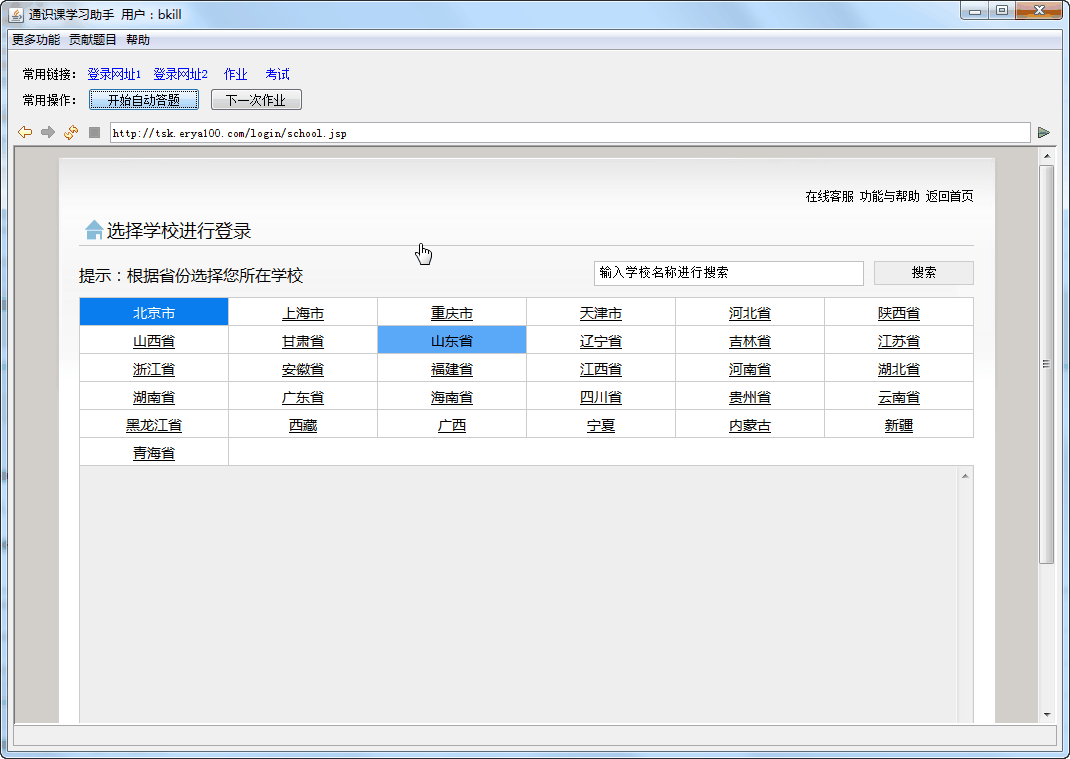Click the 搜索 button
This screenshot has width=1070, height=759.
[x=923, y=273]
